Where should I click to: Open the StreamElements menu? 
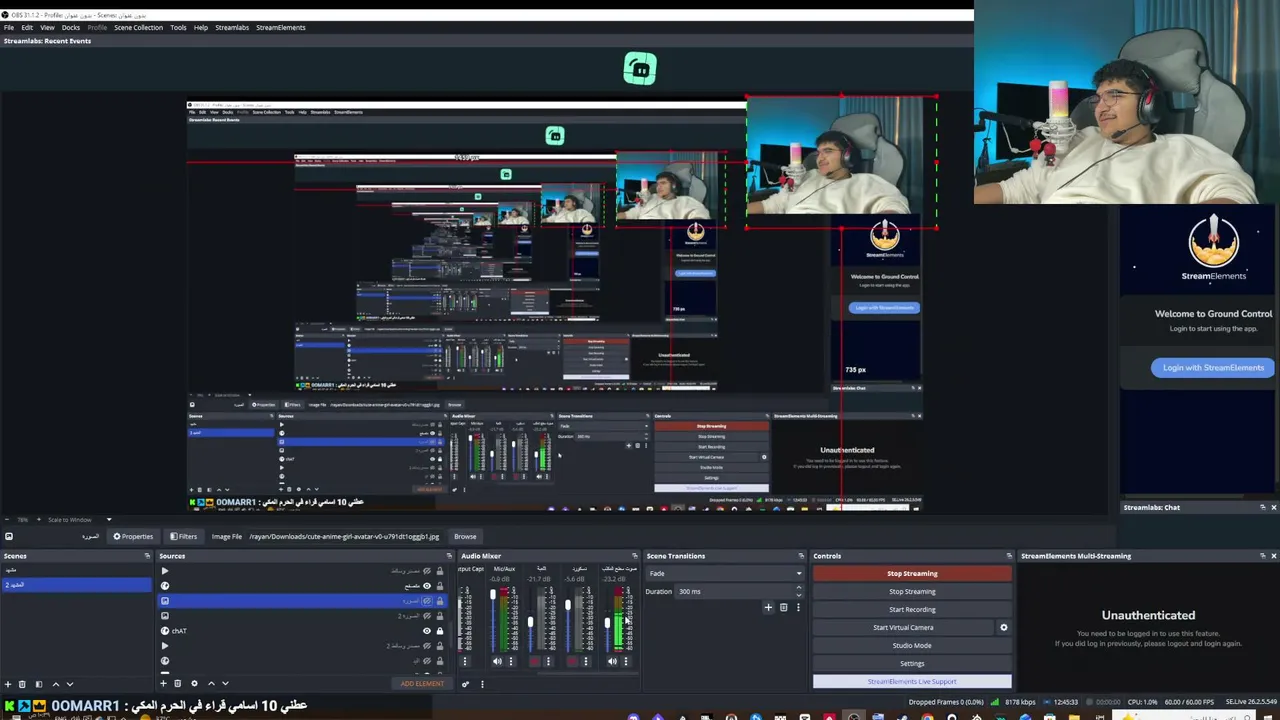click(281, 27)
